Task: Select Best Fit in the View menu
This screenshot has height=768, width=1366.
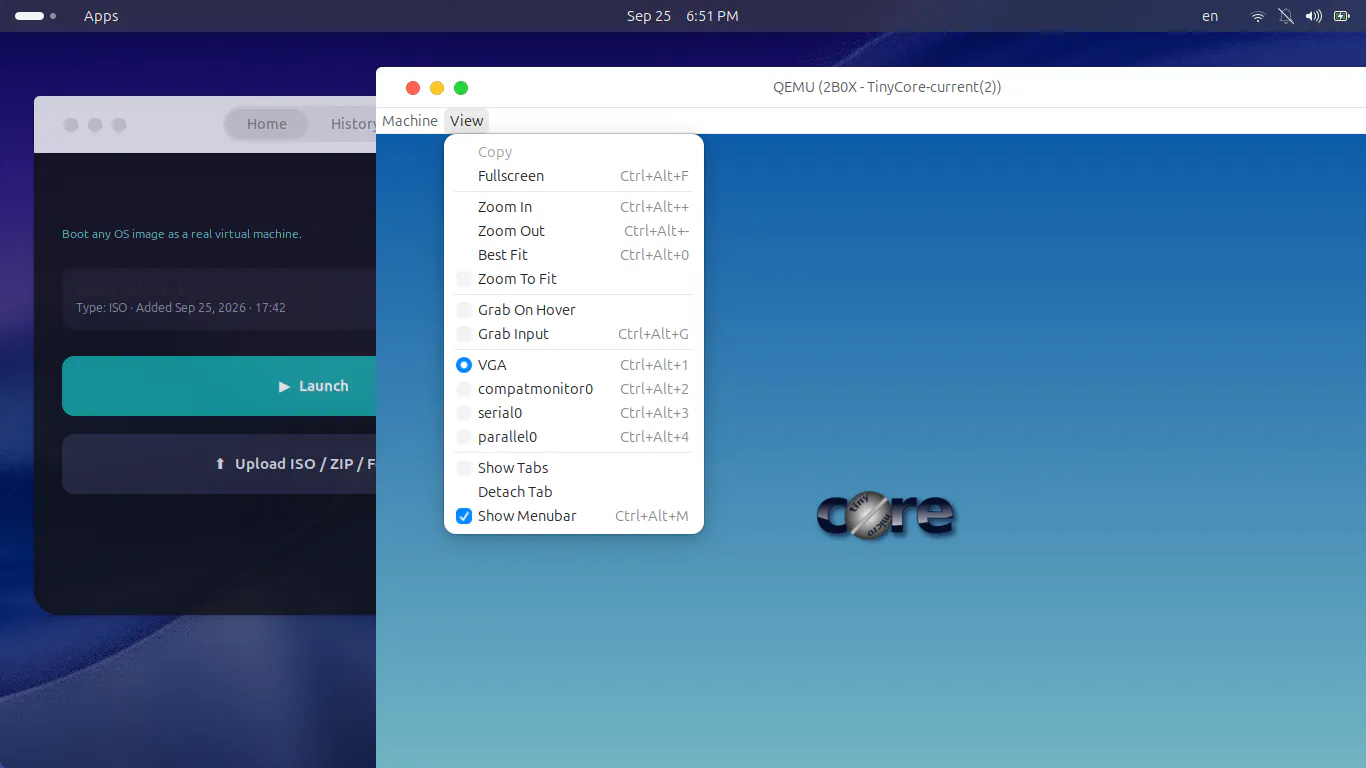Action: coord(574,255)
